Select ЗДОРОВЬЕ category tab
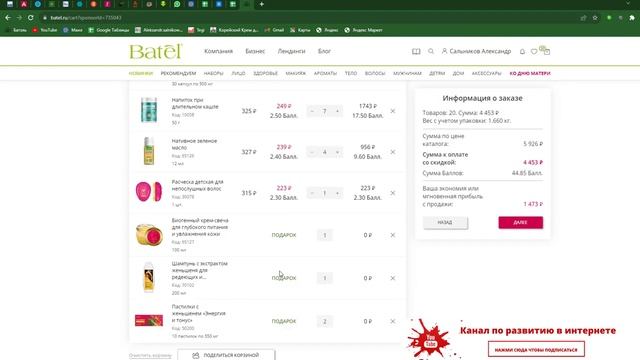 pyautogui.click(x=265, y=73)
